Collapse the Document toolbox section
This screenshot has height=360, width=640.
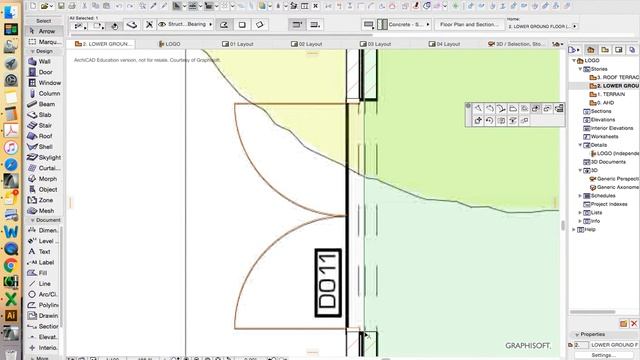click(x=32, y=220)
